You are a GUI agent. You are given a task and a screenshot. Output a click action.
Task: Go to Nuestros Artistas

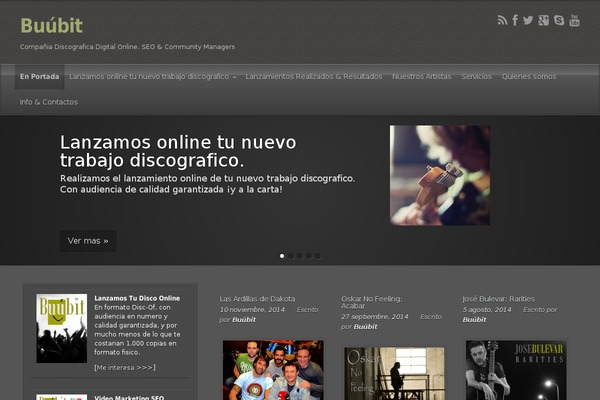pyautogui.click(x=422, y=77)
